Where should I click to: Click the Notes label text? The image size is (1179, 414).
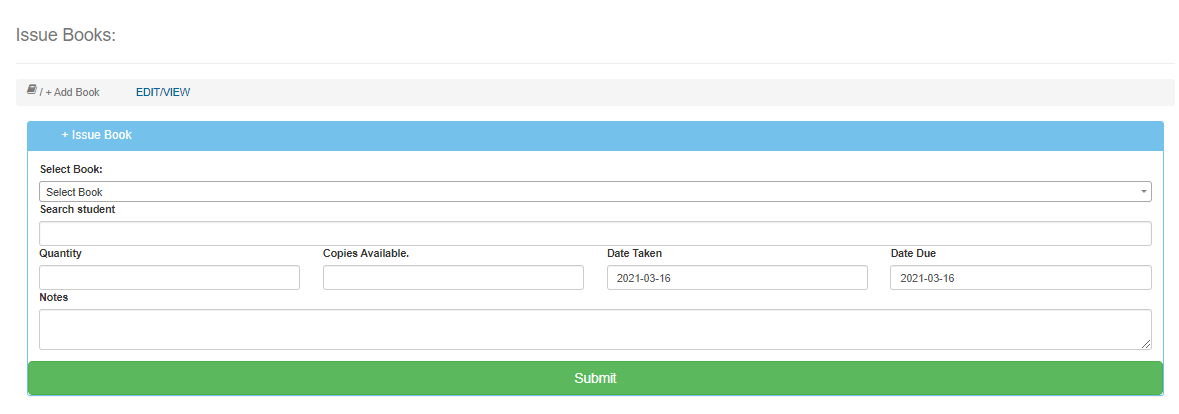[x=54, y=298]
